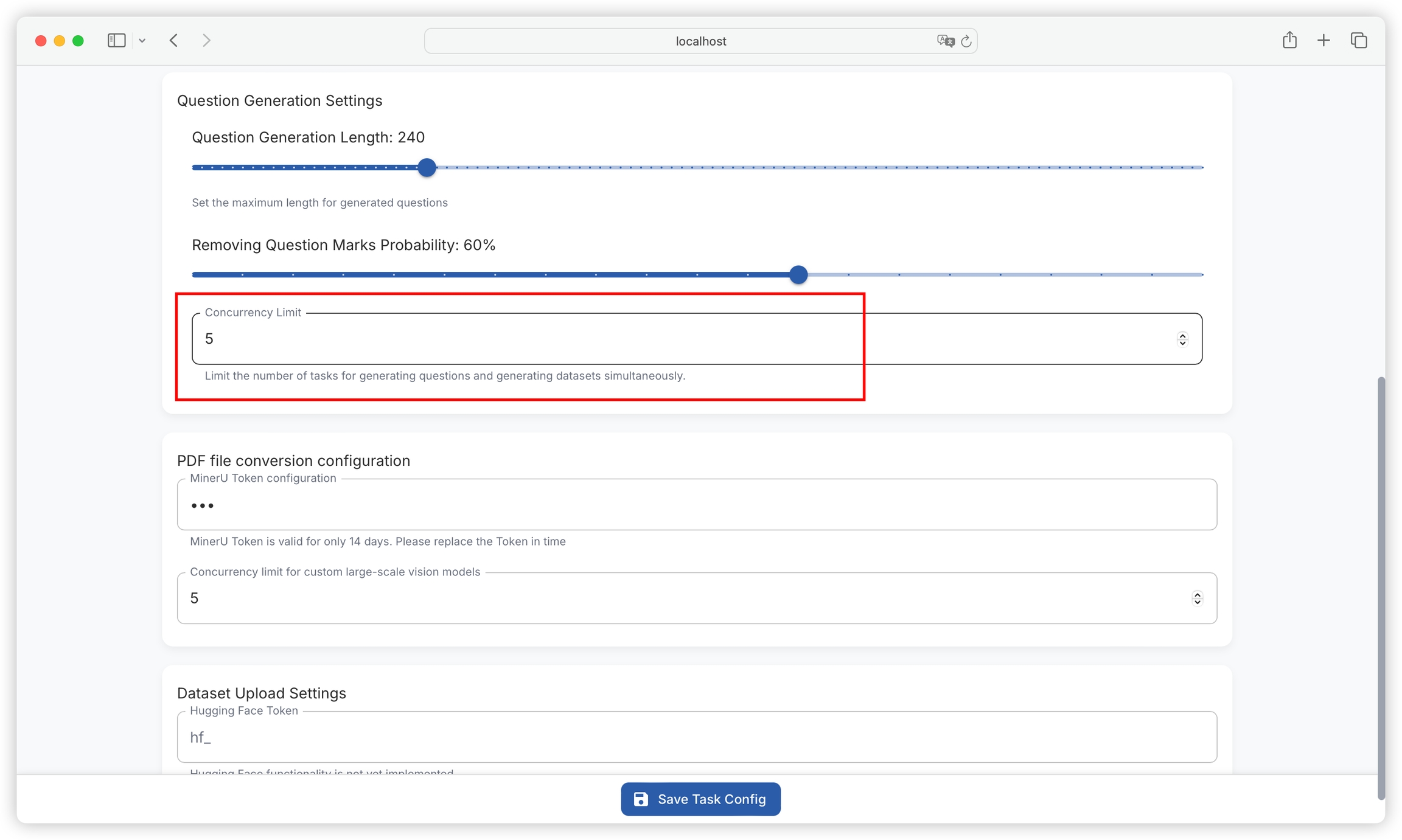Screen dimensions: 1402x840
Task: Click the Hugging Face Token input
Action: coord(697,737)
